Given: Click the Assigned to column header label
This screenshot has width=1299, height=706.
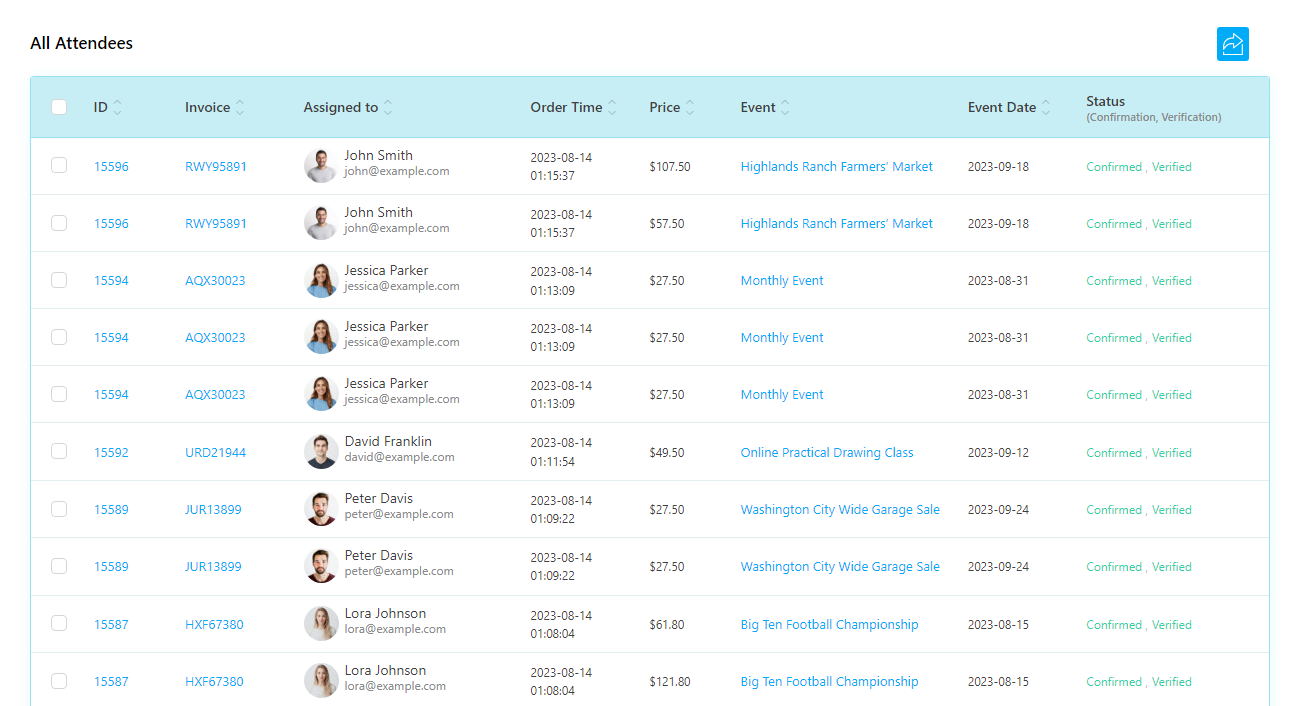Looking at the screenshot, I should [x=341, y=107].
